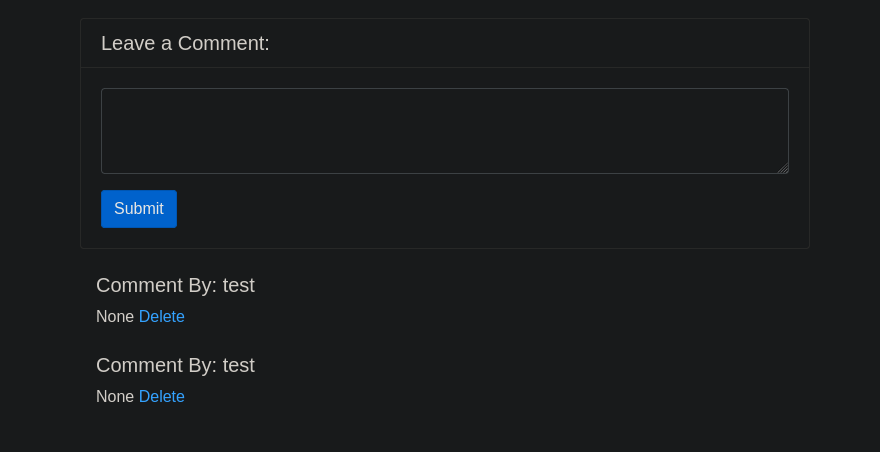Viewport: 880px width, 452px height.
Task: Click inside the comment text area
Action: pyautogui.click(x=444, y=131)
